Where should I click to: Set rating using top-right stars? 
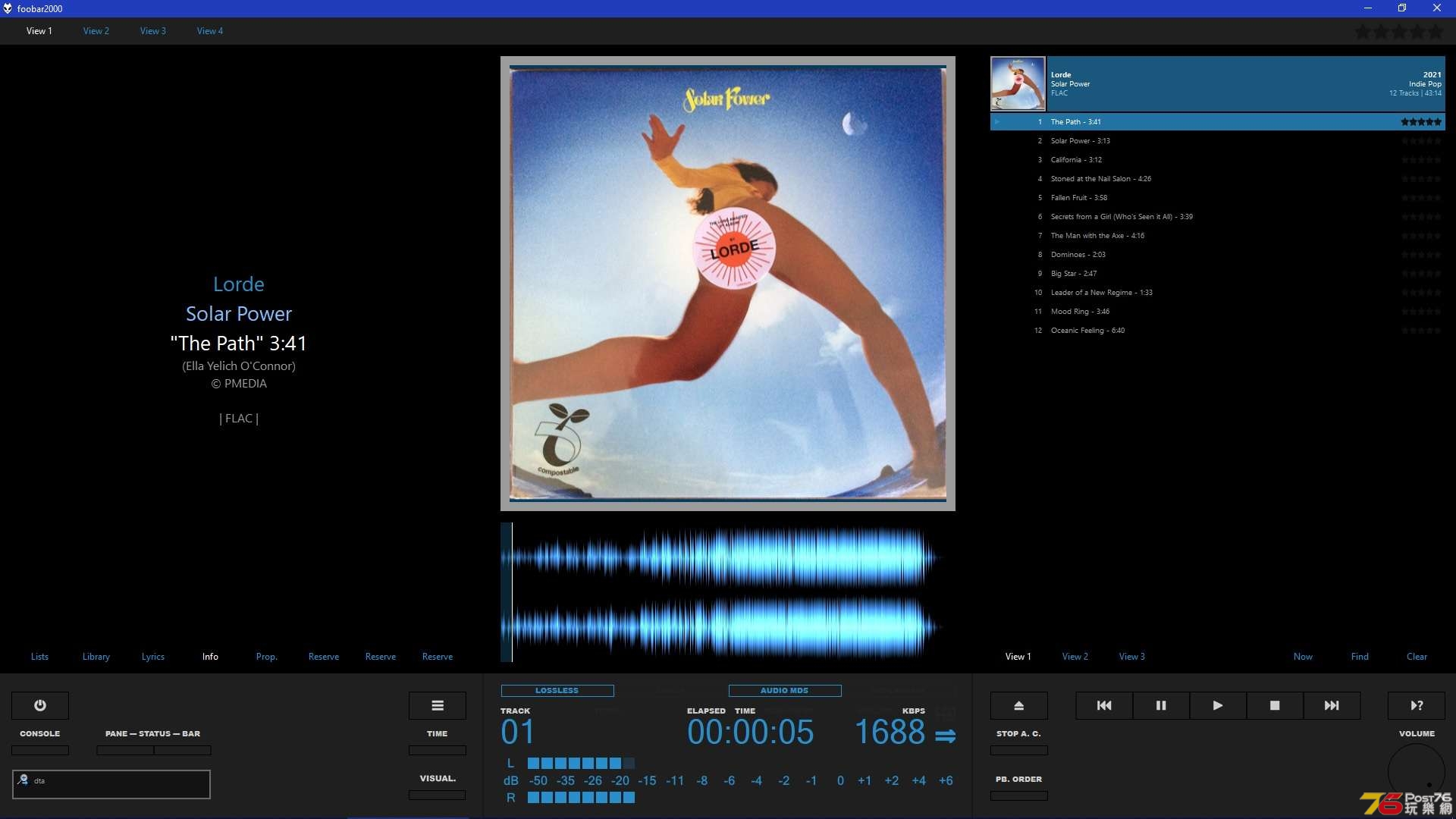[1399, 32]
